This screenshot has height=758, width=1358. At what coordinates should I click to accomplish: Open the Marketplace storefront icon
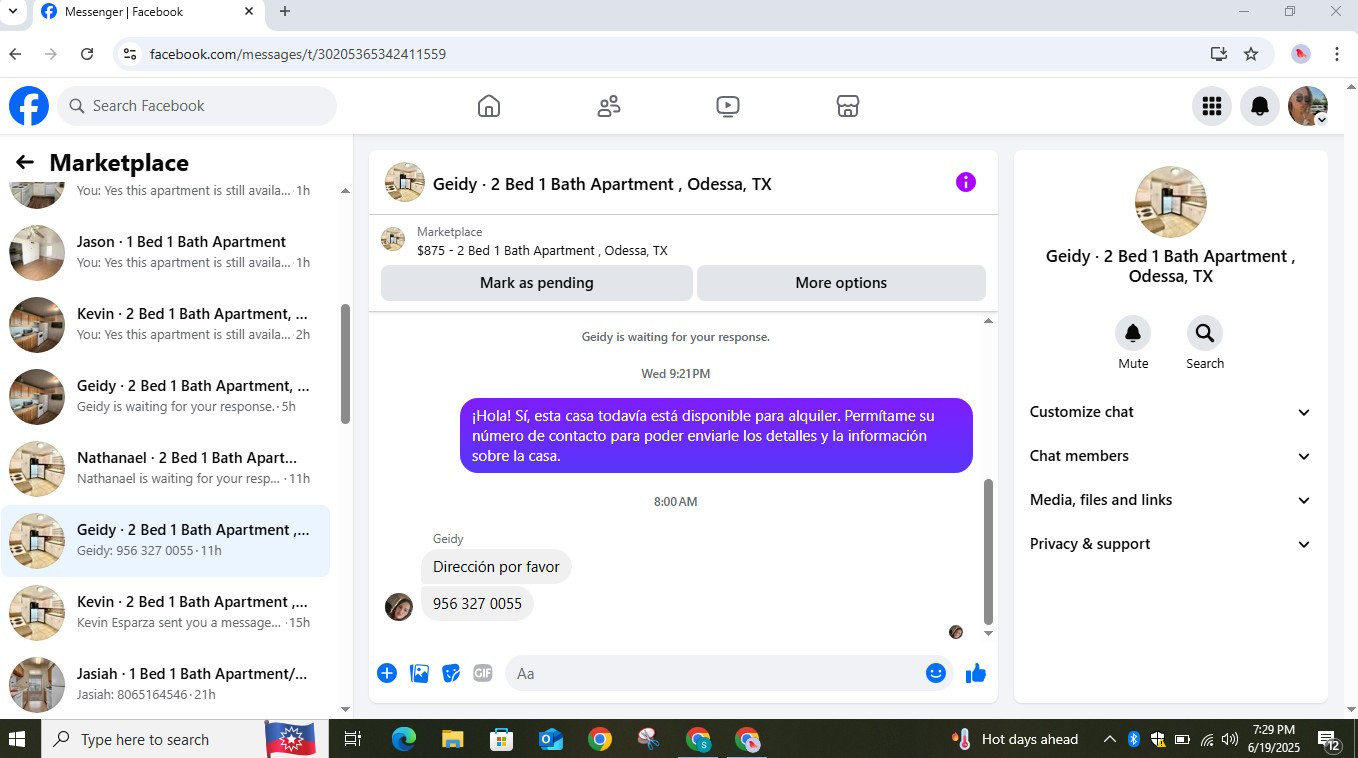[x=848, y=106]
